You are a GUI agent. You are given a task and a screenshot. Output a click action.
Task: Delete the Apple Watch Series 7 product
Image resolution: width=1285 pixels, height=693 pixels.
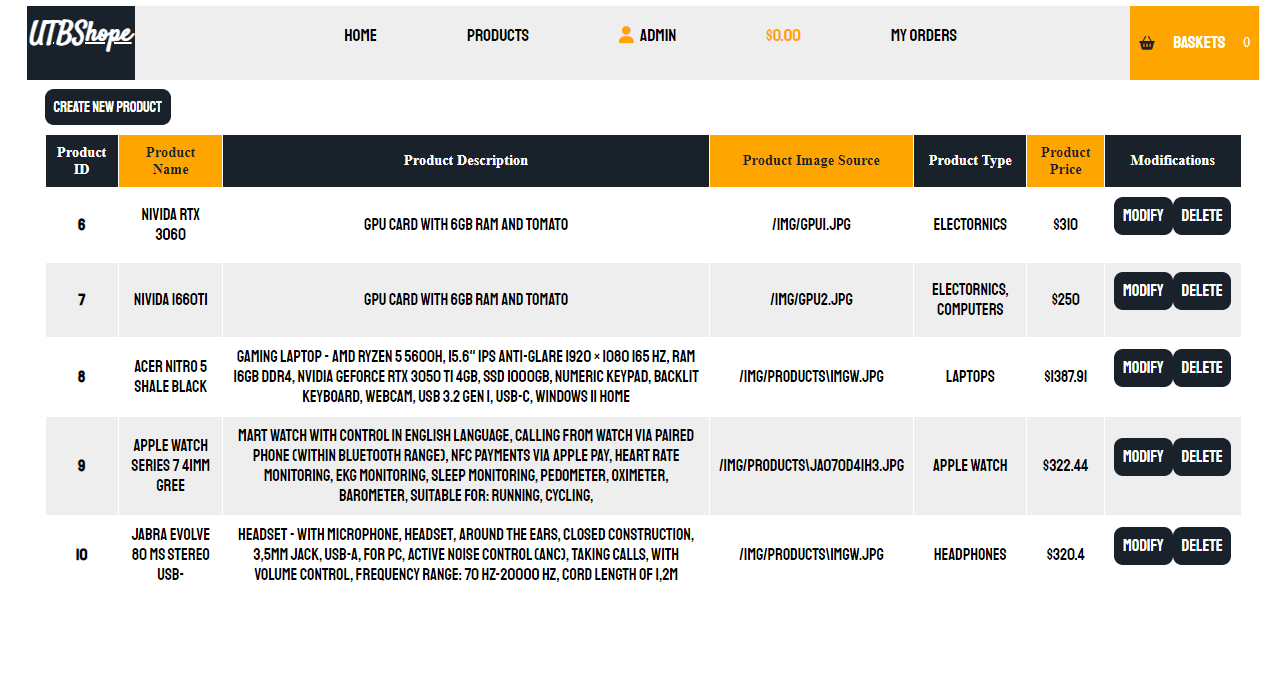(1202, 457)
